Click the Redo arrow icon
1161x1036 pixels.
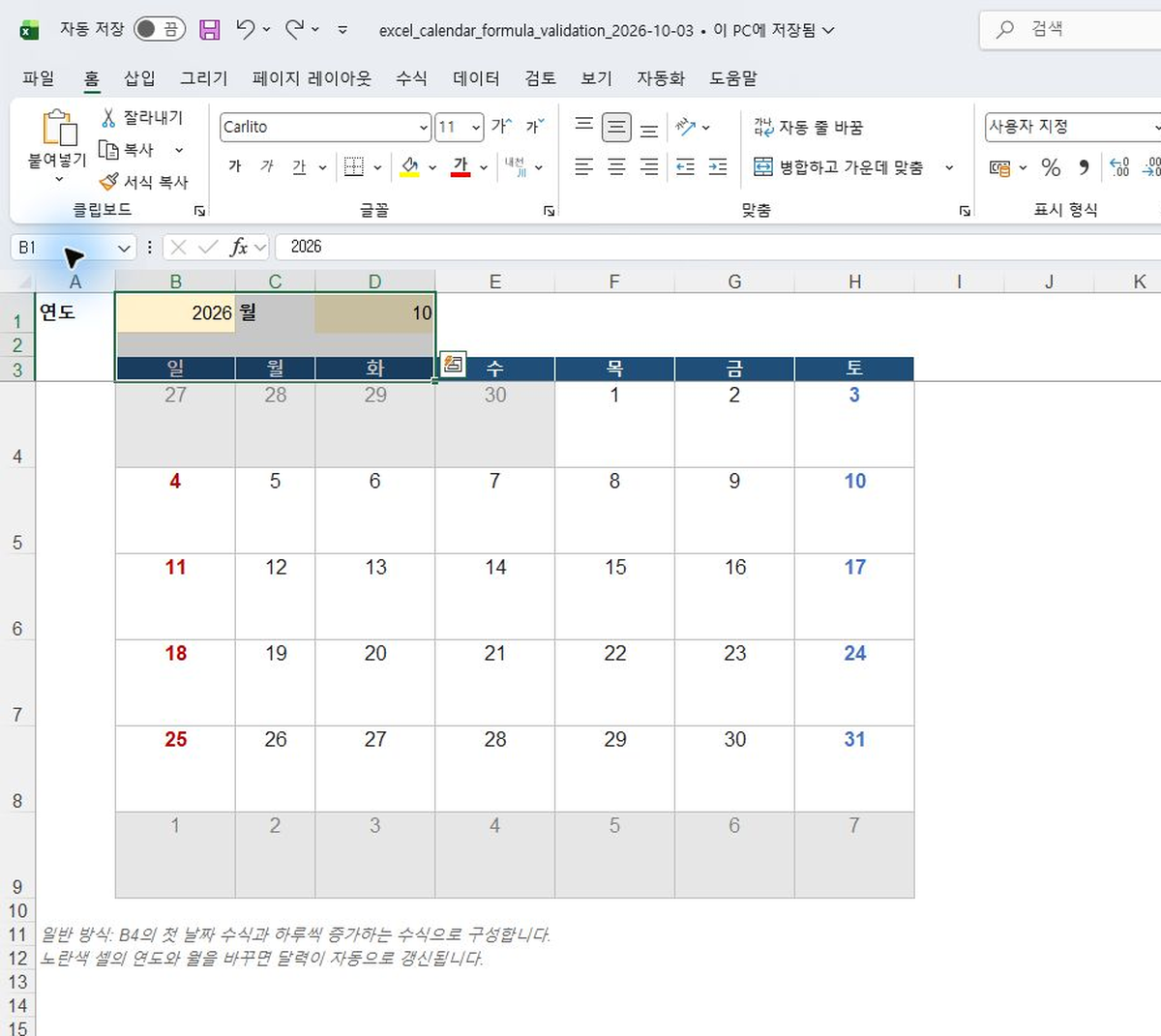click(x=294, y=30)
